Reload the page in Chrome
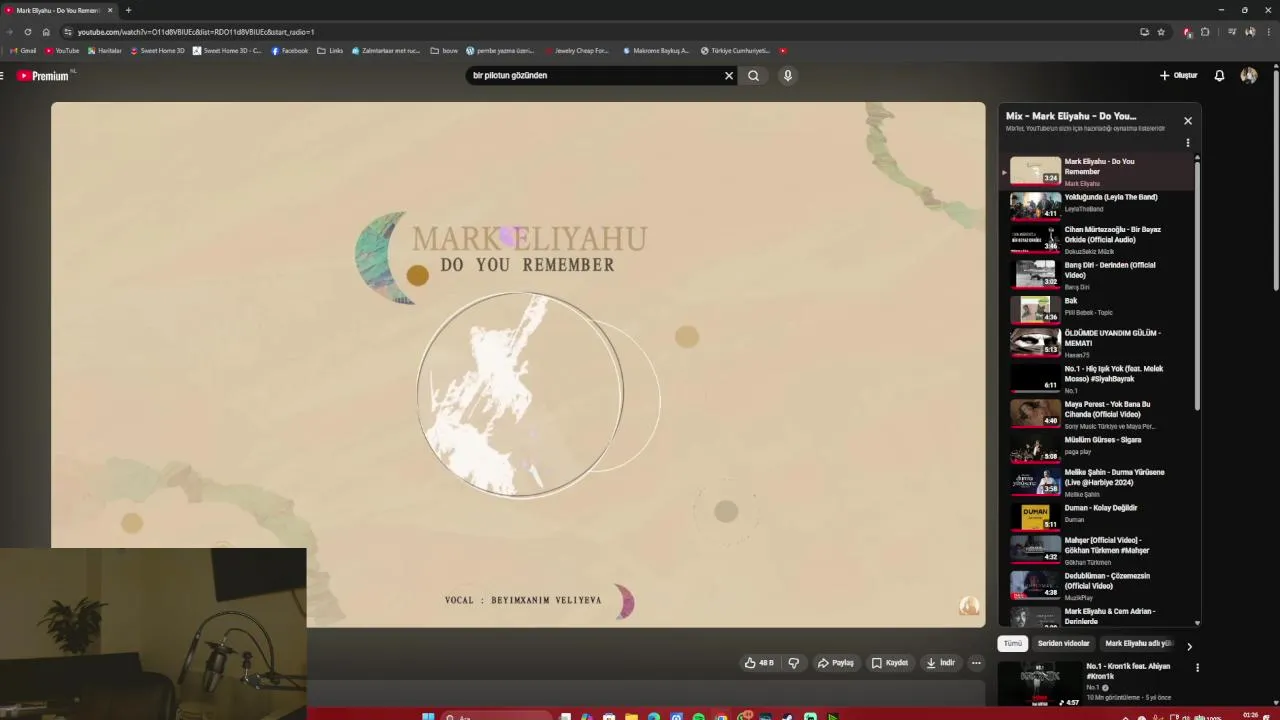The width and height of the screenshot is (1280, 720). (28, 32)
